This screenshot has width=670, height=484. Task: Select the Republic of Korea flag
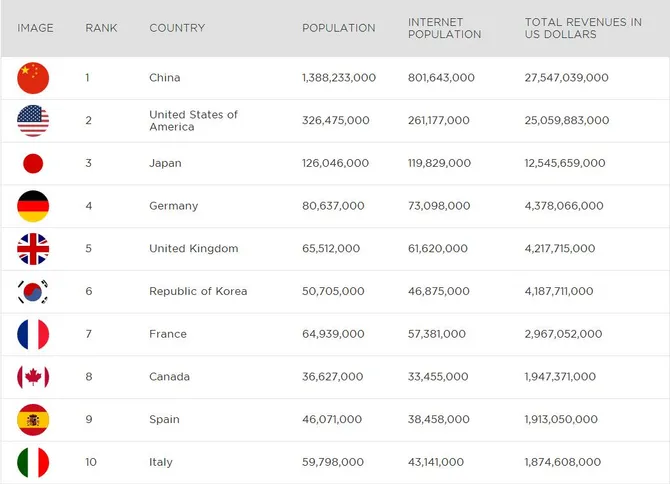(33, 291)
